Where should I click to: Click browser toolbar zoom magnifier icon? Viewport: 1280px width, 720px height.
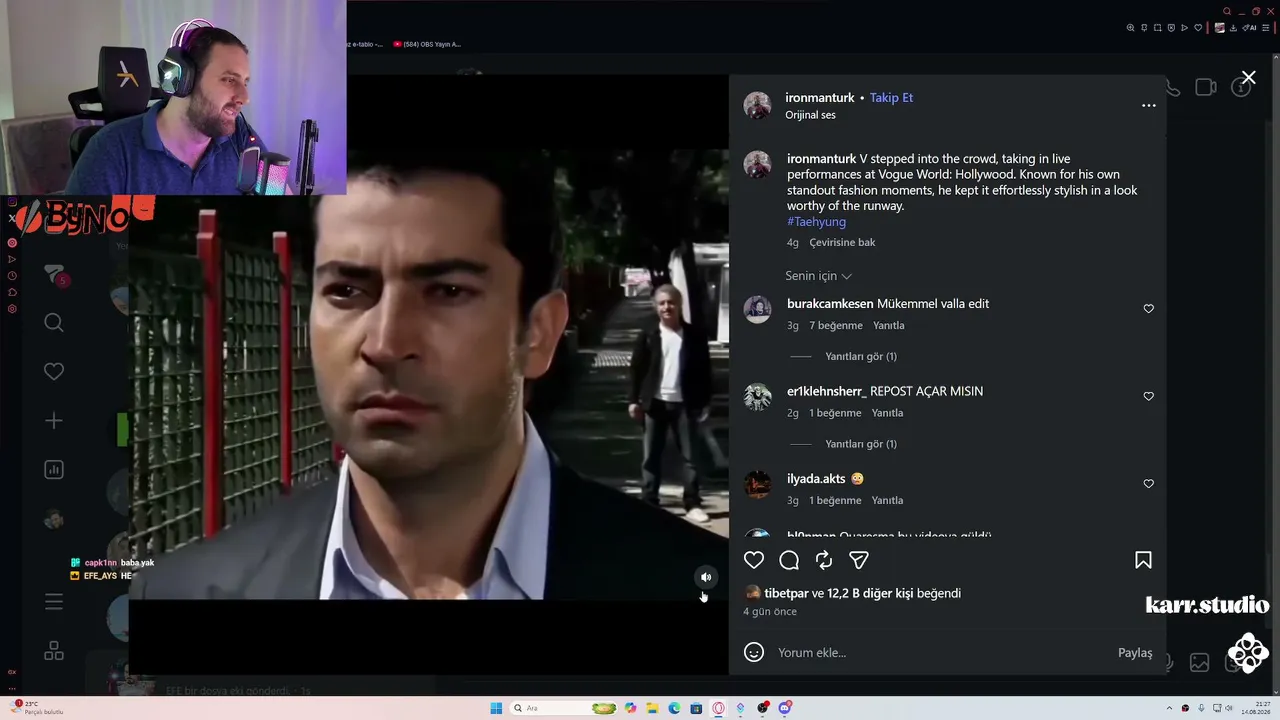coord(1131,28)
